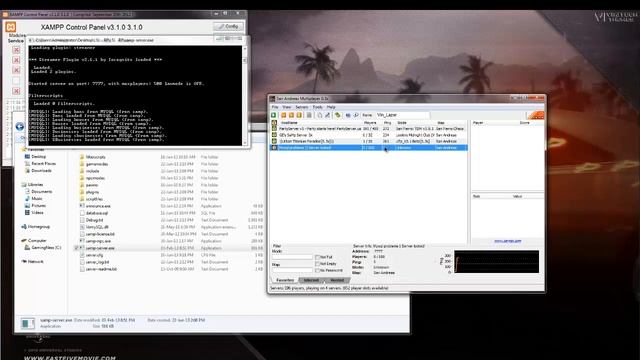Click the copy page icon in SA-MP toolbar

coord(320,115)
